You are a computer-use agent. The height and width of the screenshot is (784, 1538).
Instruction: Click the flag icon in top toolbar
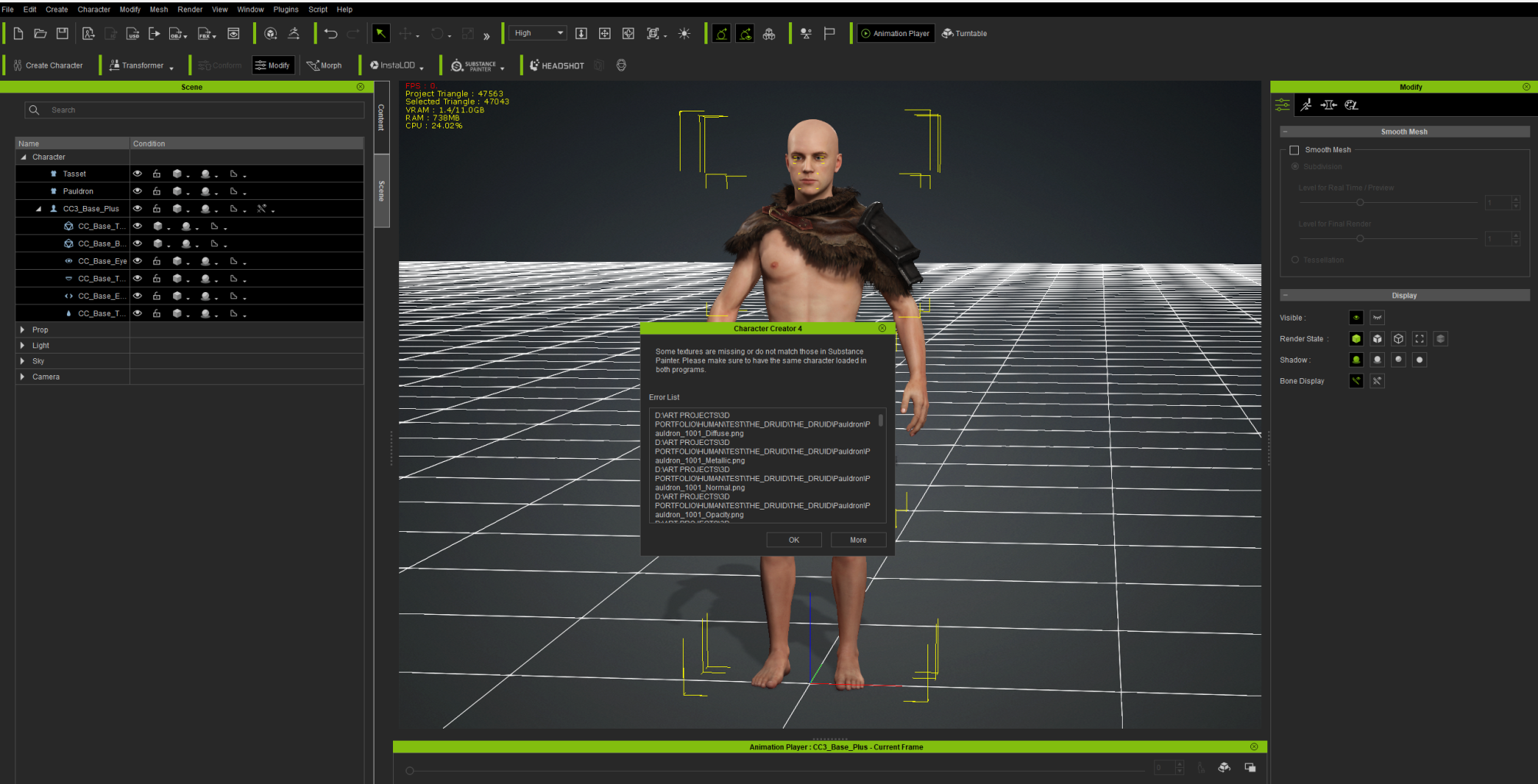click(x=829, y=33)
